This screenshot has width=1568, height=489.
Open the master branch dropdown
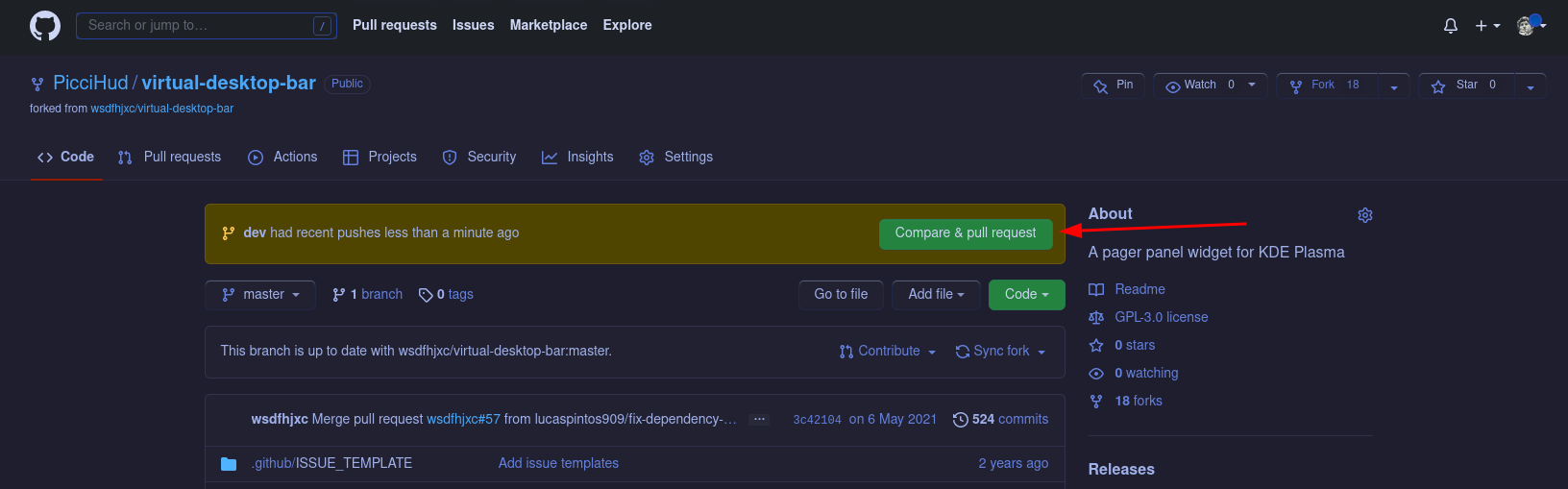pyautogui.click(x=261, y=295)
